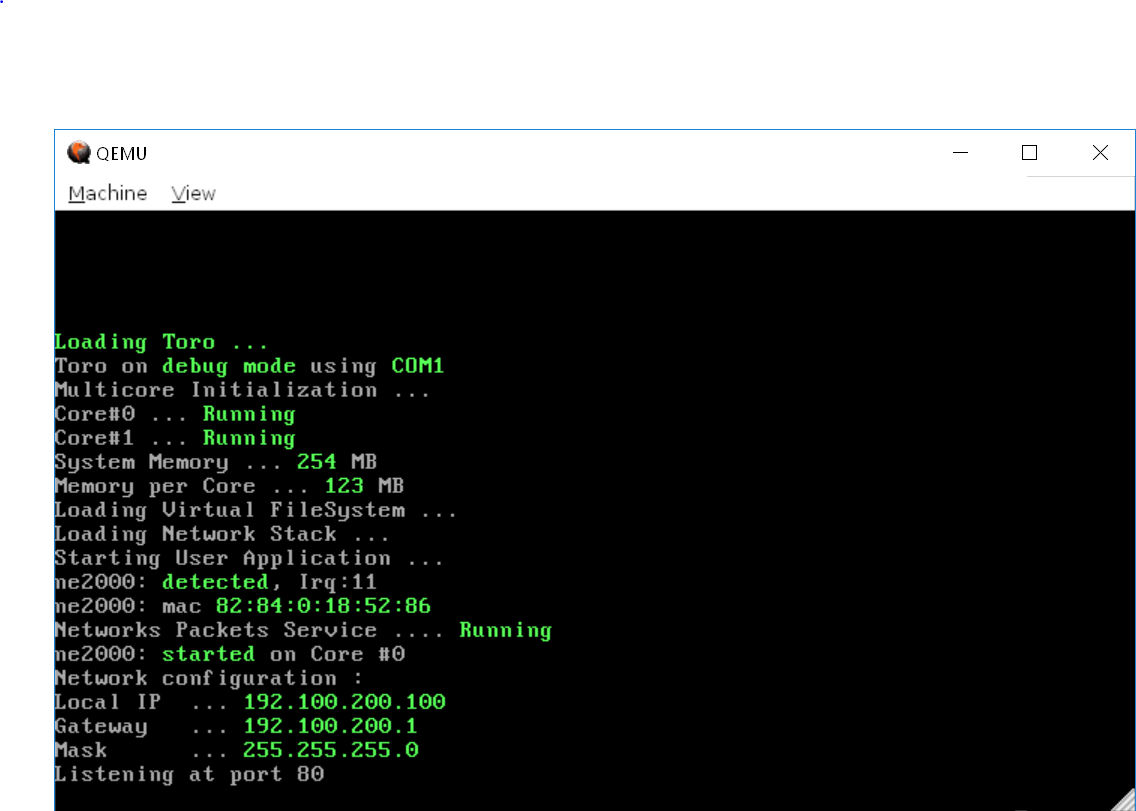Click 'Multicore Initialization ...' line

click(242, 390)
